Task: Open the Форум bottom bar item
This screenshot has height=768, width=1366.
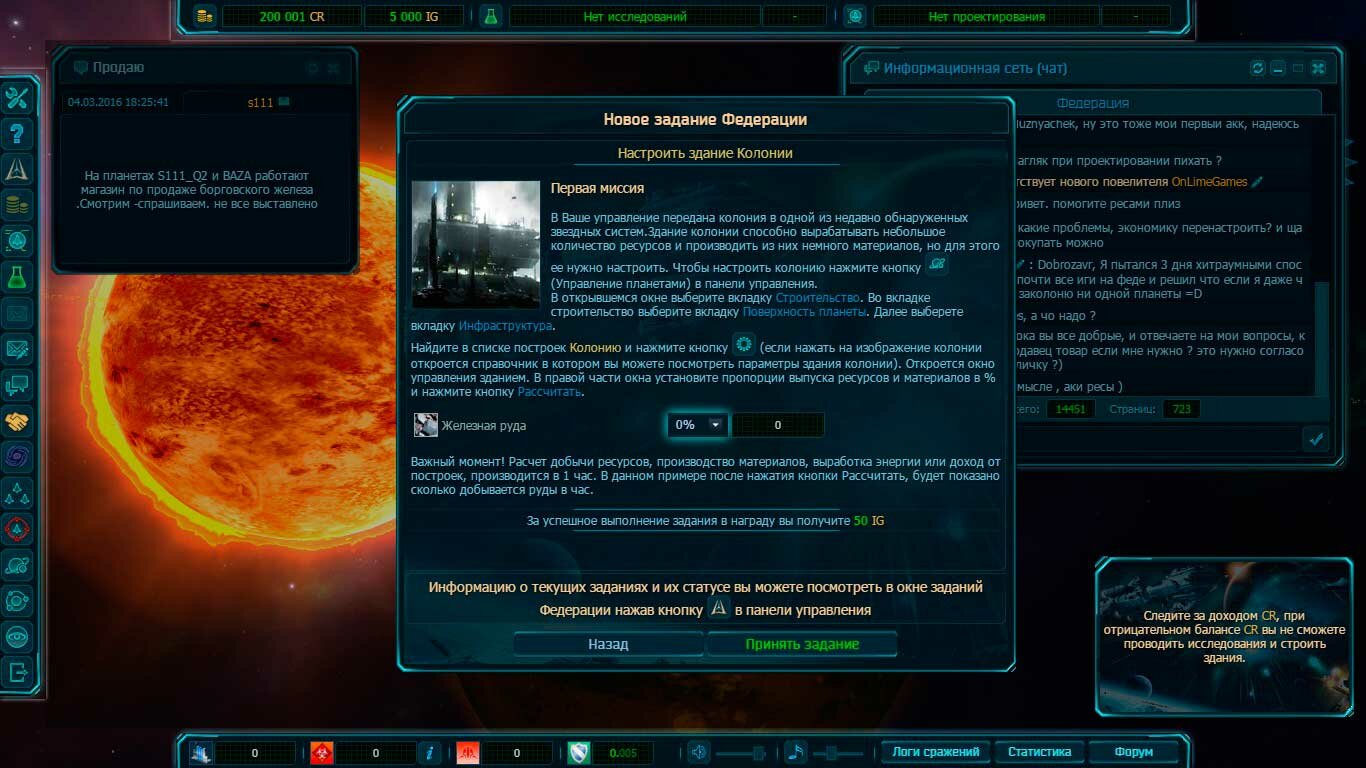Action: [1133, 752]
